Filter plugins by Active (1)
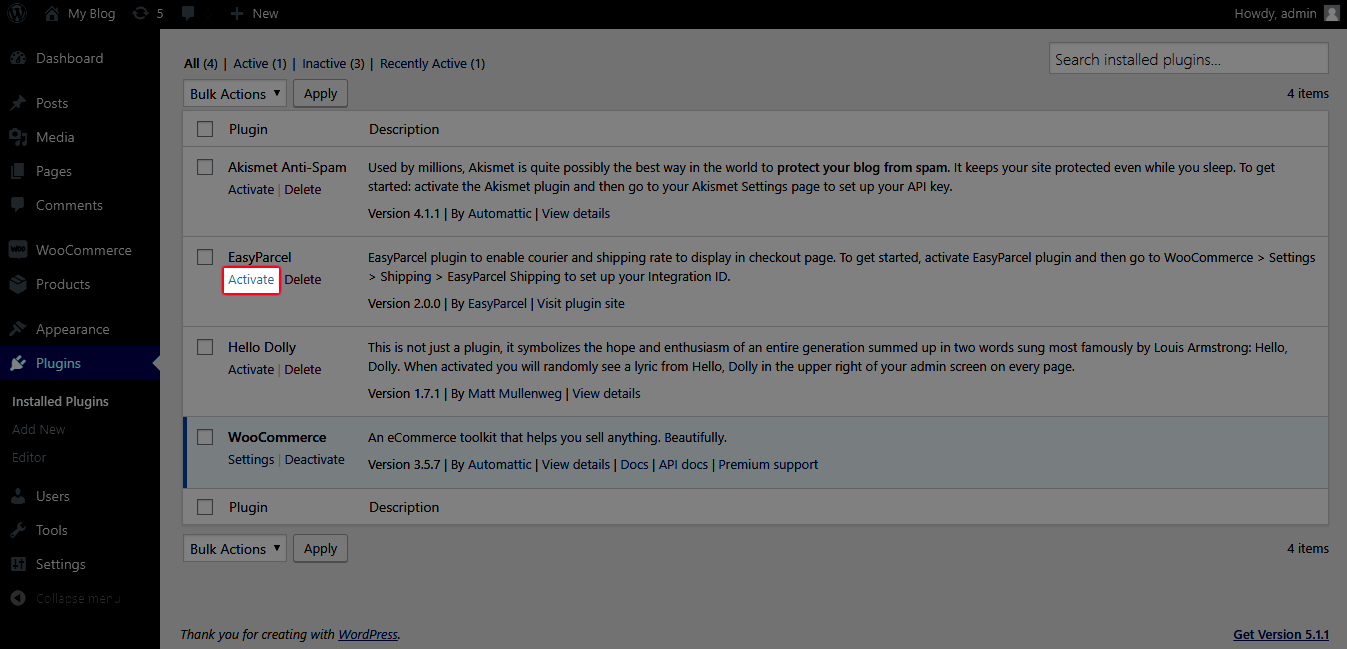The width and height of the screenshot is (1347, 649). coord(260,63)
